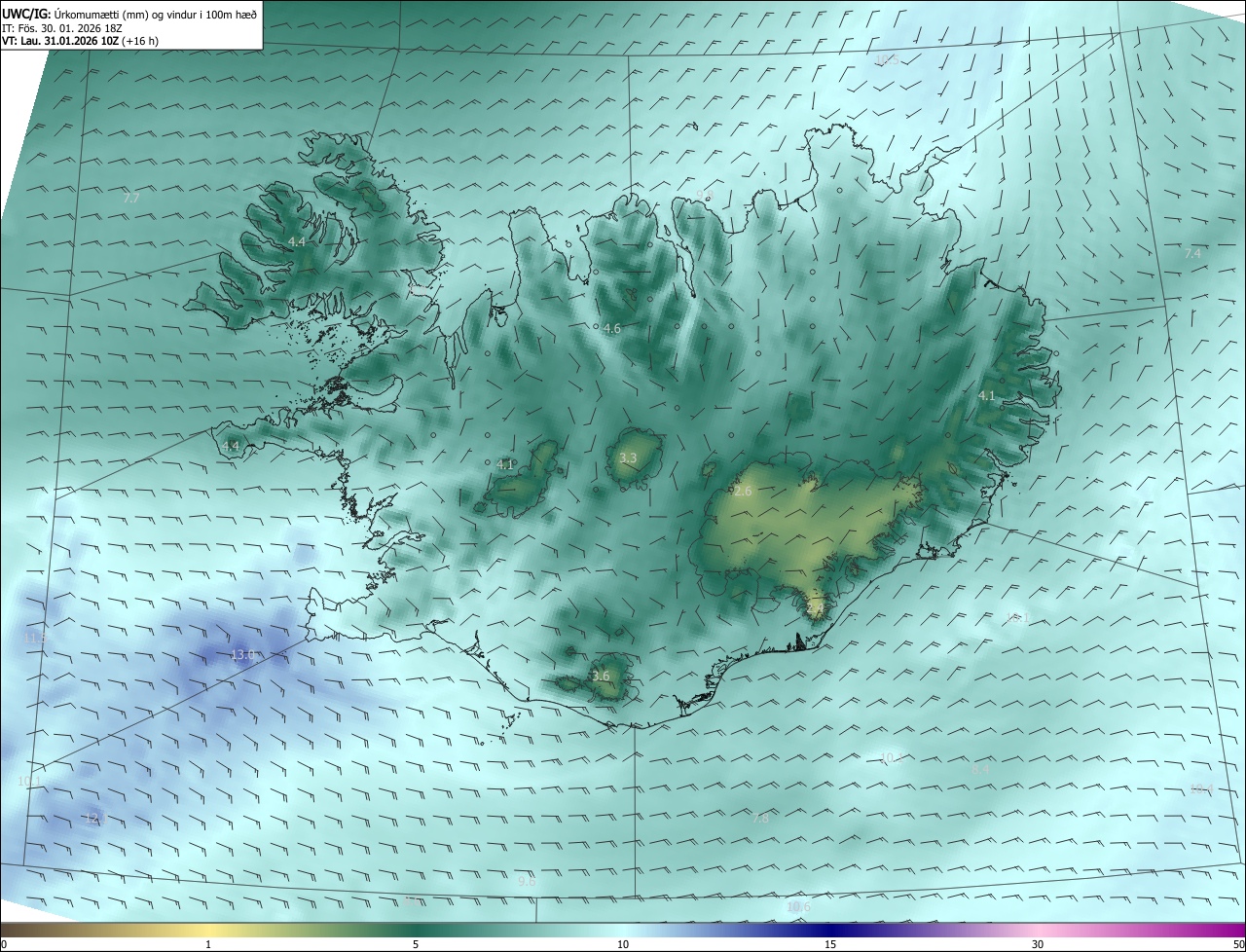Click the 2.6 value on Vatnajökull glacier
The height and width of the screenshot is (952, 1246).
(743, 492)
